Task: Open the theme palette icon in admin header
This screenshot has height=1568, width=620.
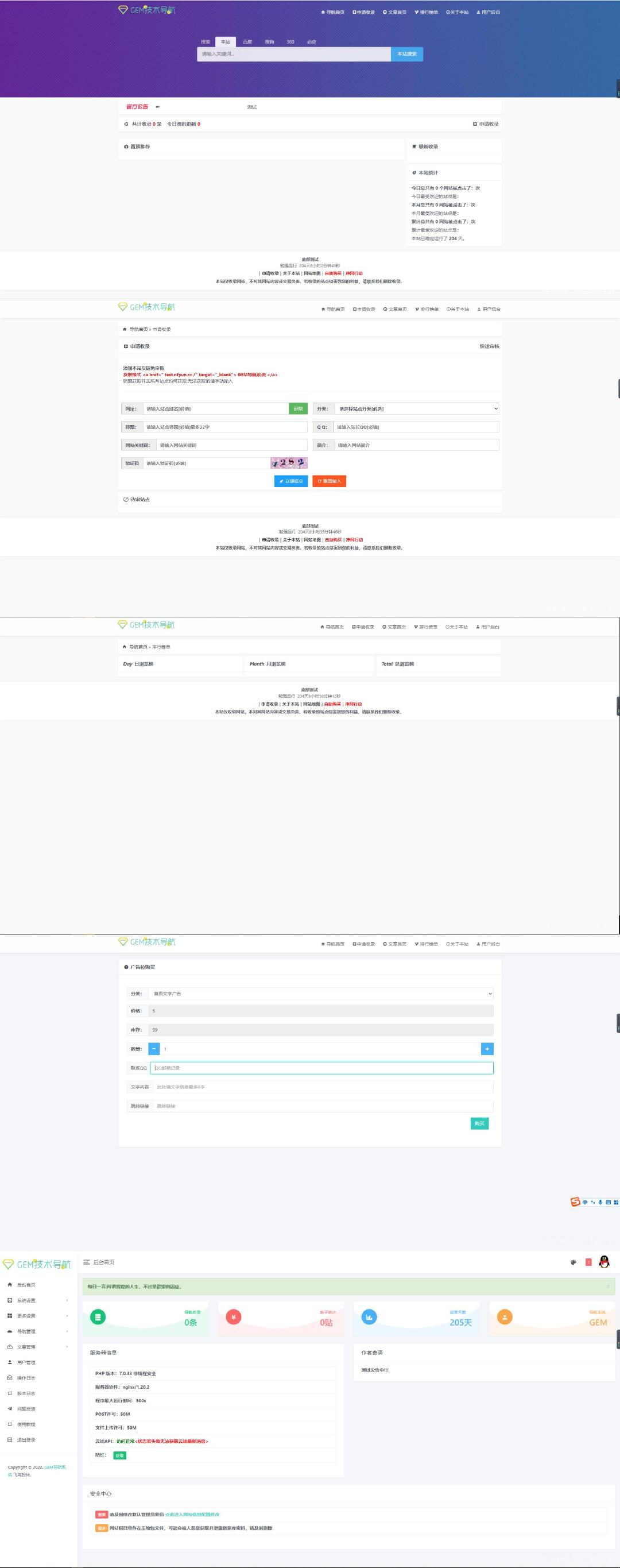Action: [573, 1262]
